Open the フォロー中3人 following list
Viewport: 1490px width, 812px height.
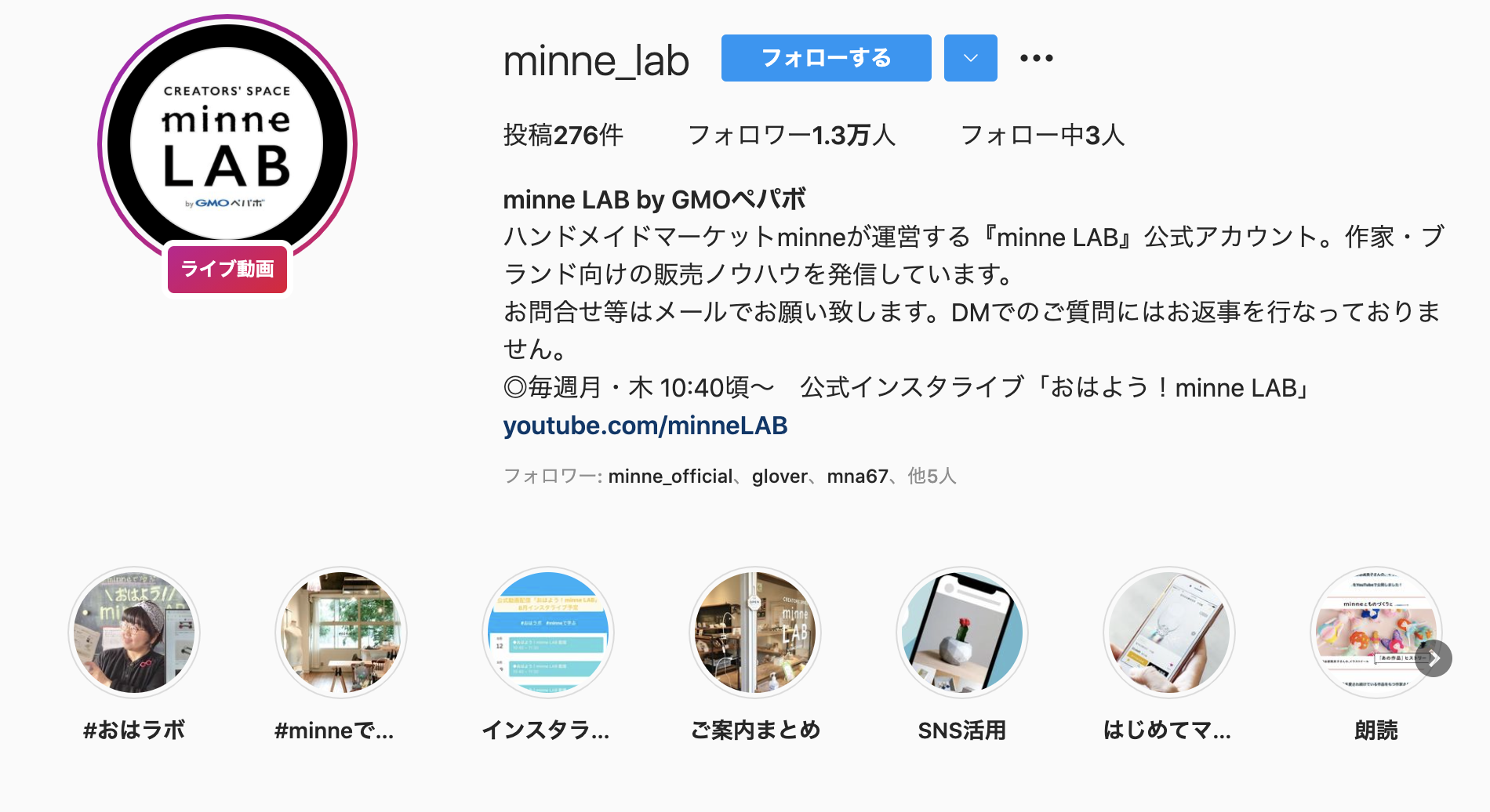(1042, 136)
